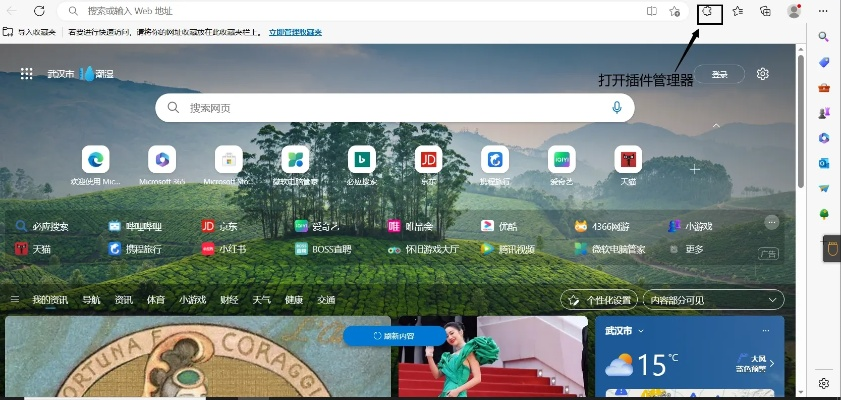
Task: Click the back arrow in the toolbar
Action: [x=11, y=11]
